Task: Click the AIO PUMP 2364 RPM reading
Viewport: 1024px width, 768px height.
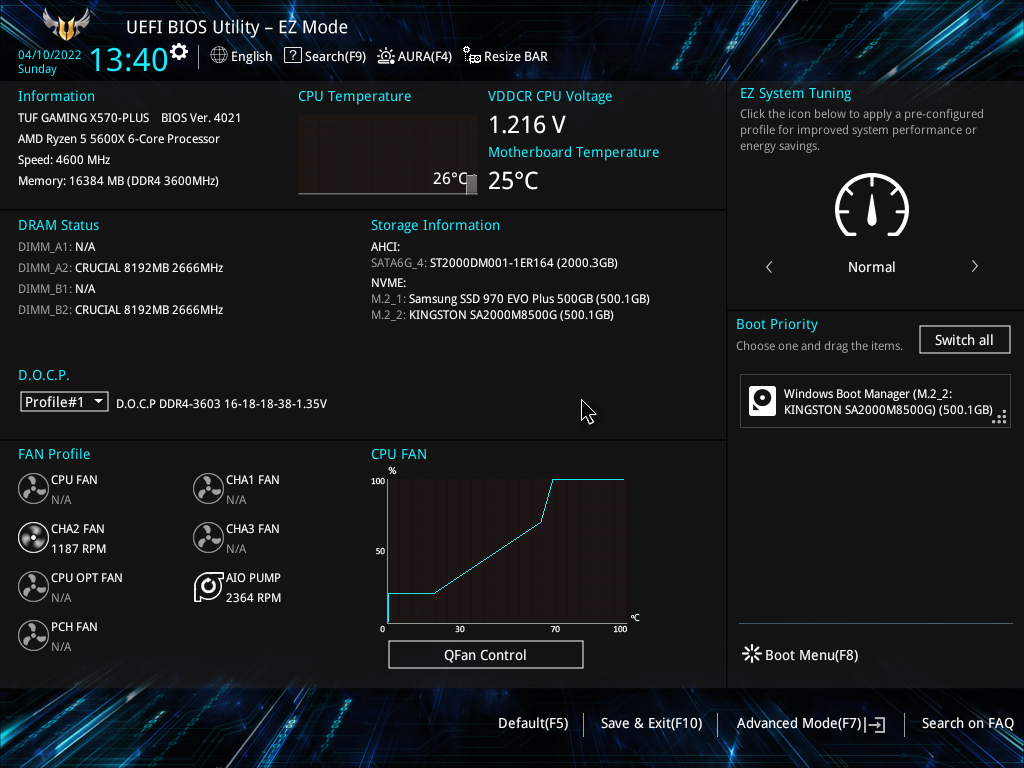Action: click(253, 598)
